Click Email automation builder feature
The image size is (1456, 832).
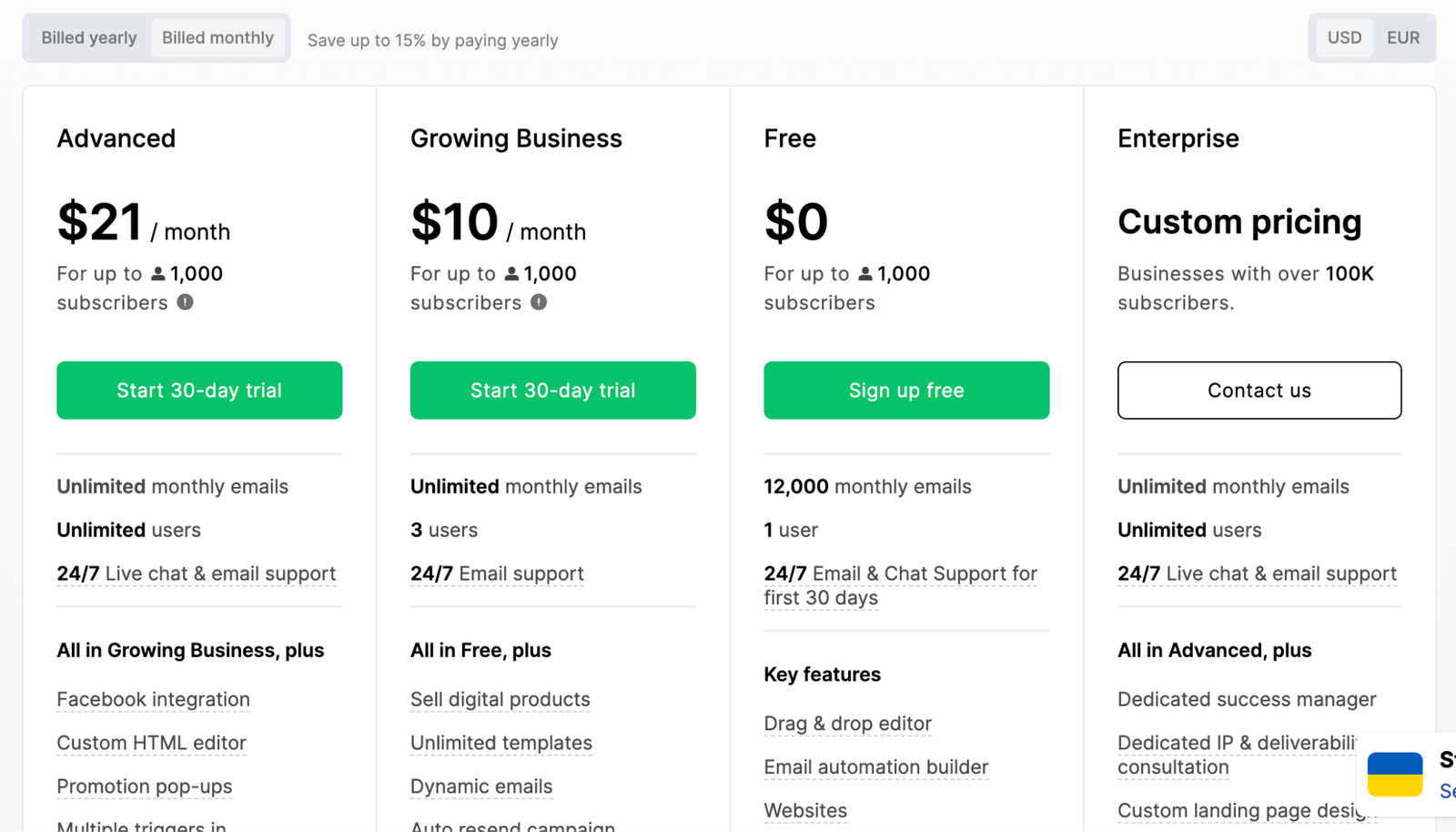[875, 767]
